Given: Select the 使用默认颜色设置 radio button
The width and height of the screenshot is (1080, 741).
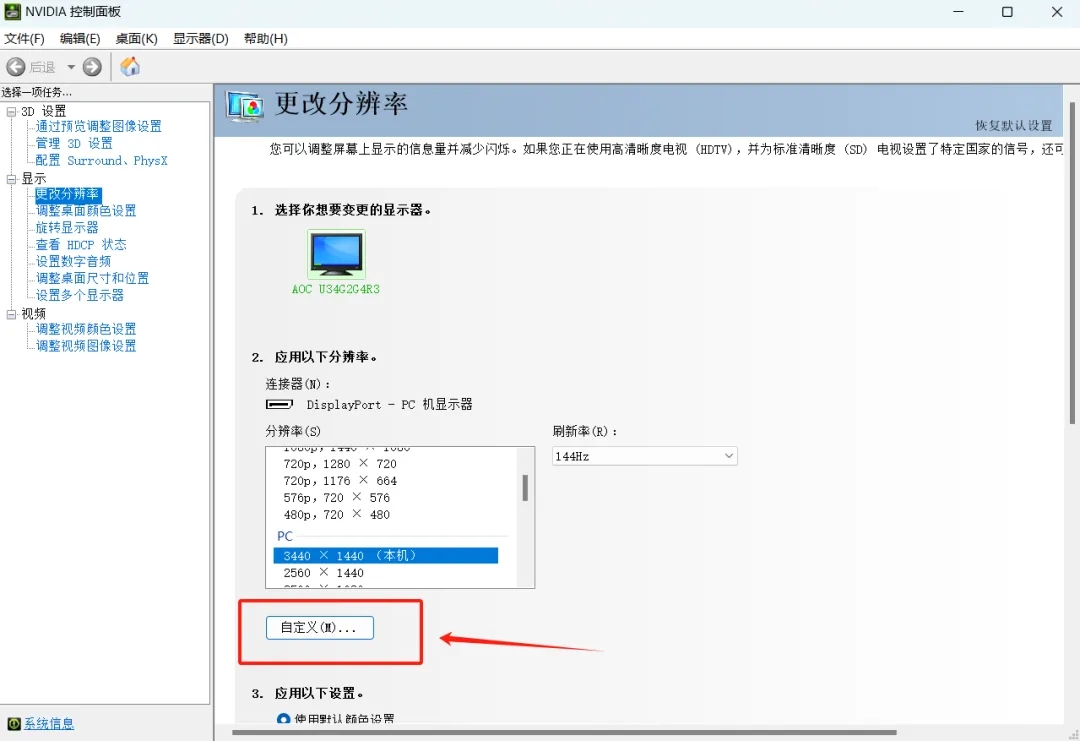Looking at the screenshot, I should tap(283, 719).
